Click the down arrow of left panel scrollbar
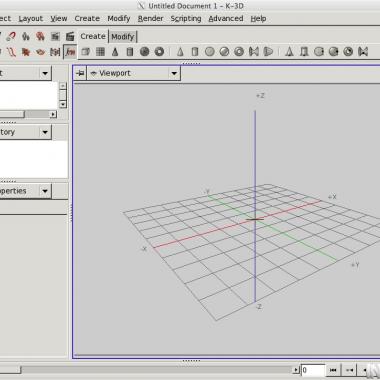The width and height of the screenshot is (380, 380). 63,104
